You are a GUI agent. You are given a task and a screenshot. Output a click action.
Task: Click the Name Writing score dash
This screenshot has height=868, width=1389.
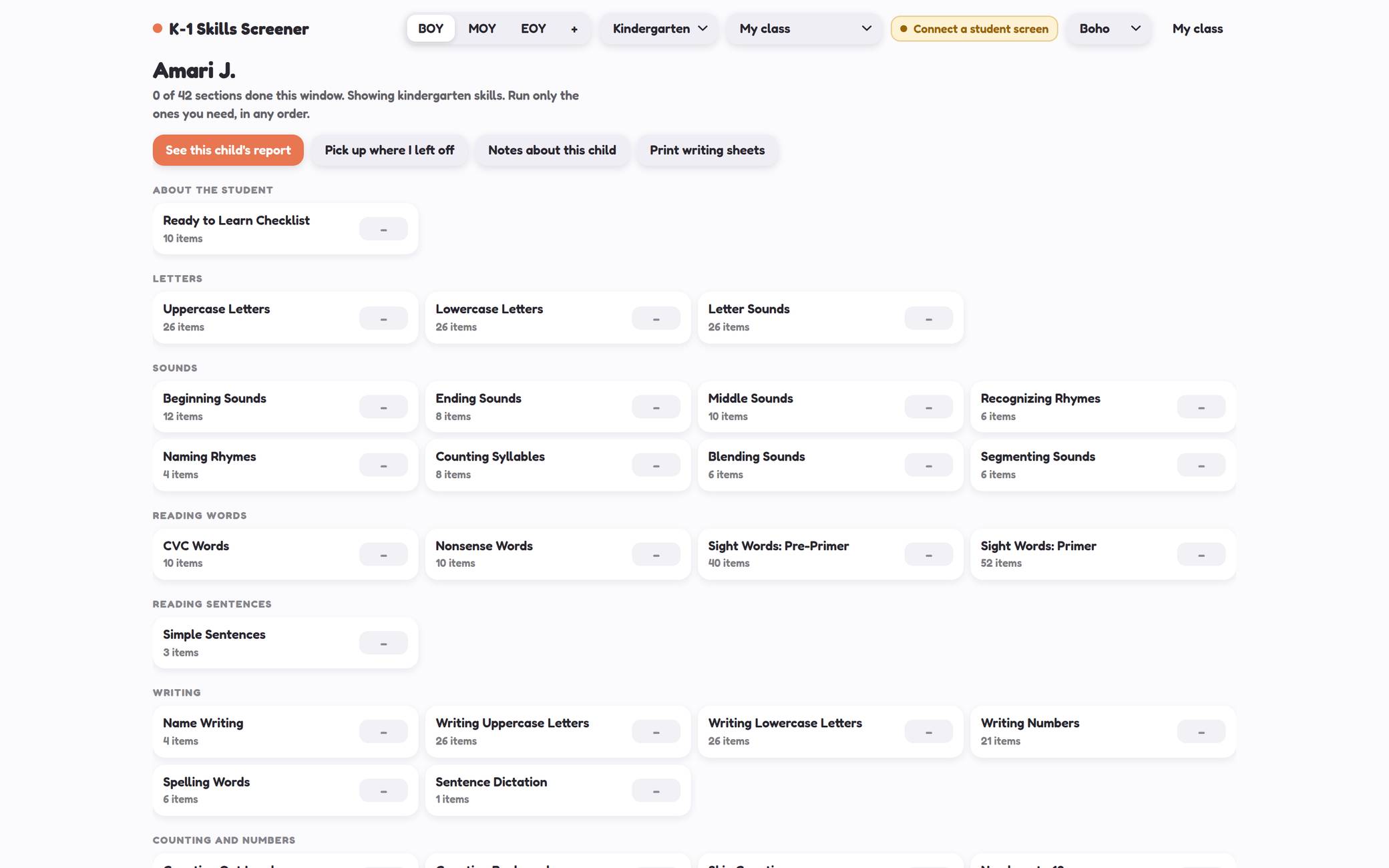click(x=383, y=732)
